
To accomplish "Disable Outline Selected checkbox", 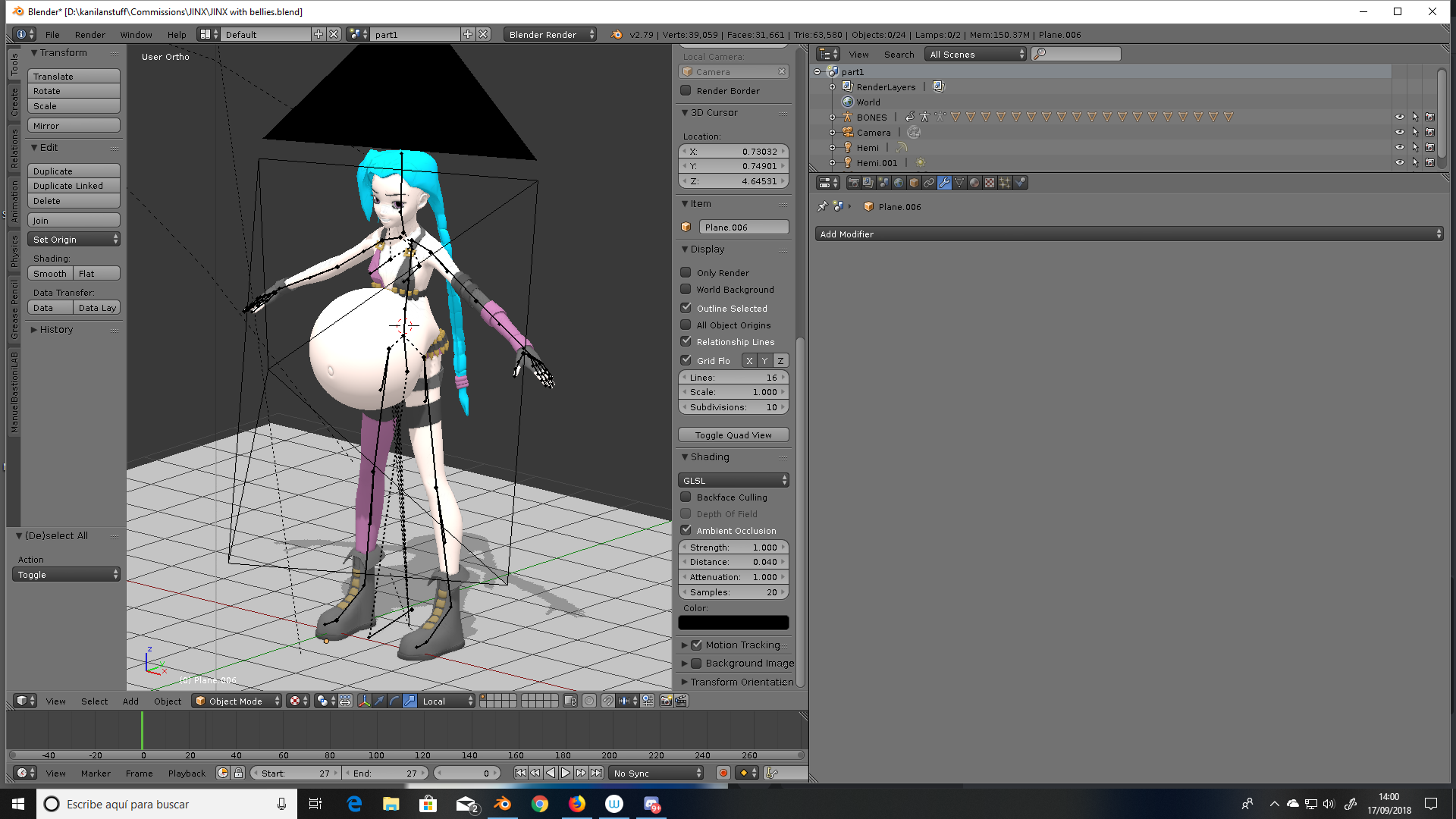I will pos(686,308).
